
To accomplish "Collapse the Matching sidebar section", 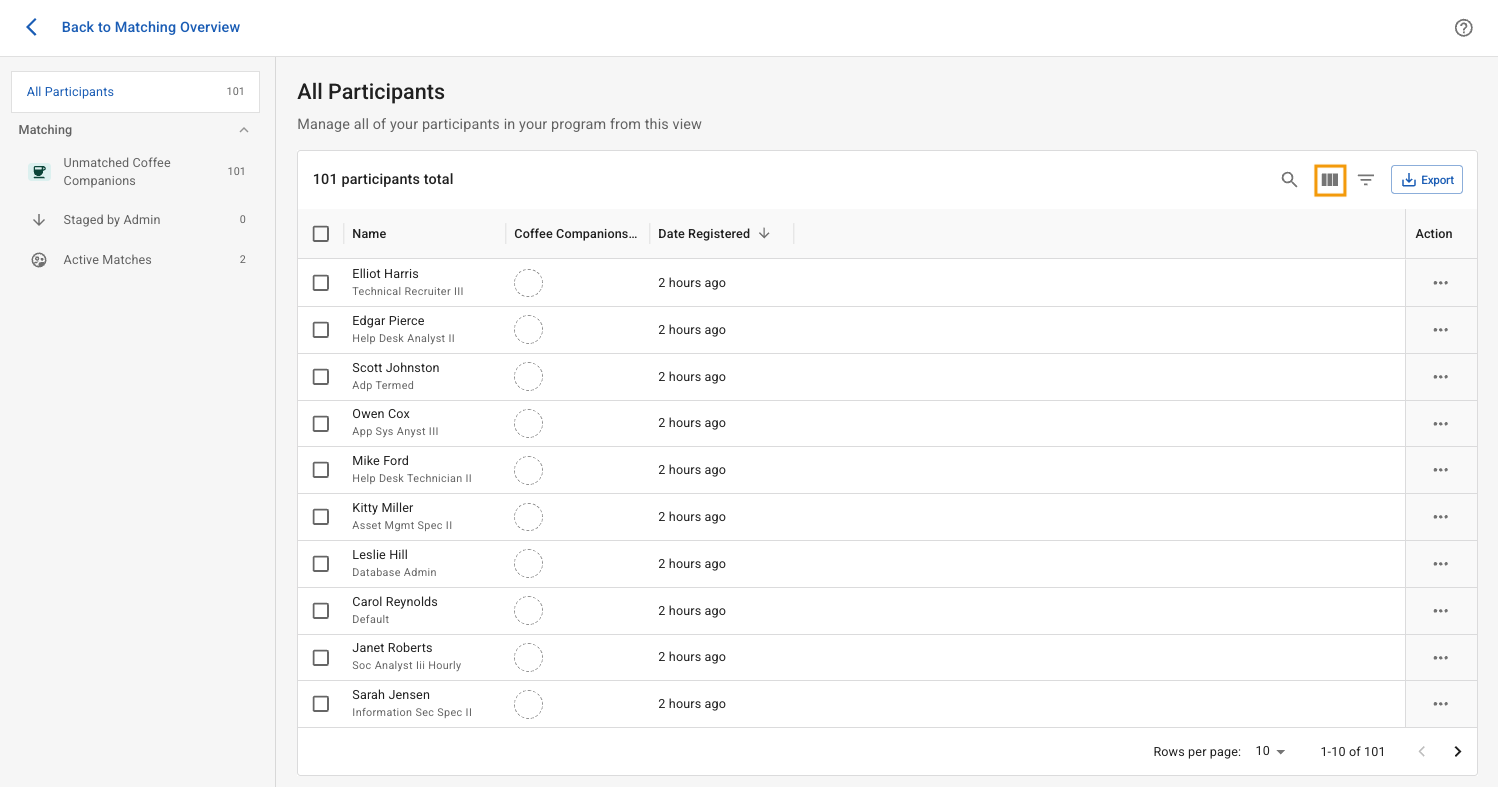I will coord(244,130).
